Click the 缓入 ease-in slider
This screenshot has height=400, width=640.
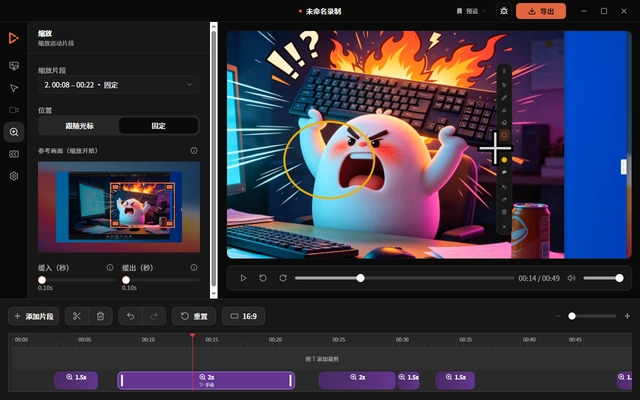77,280
